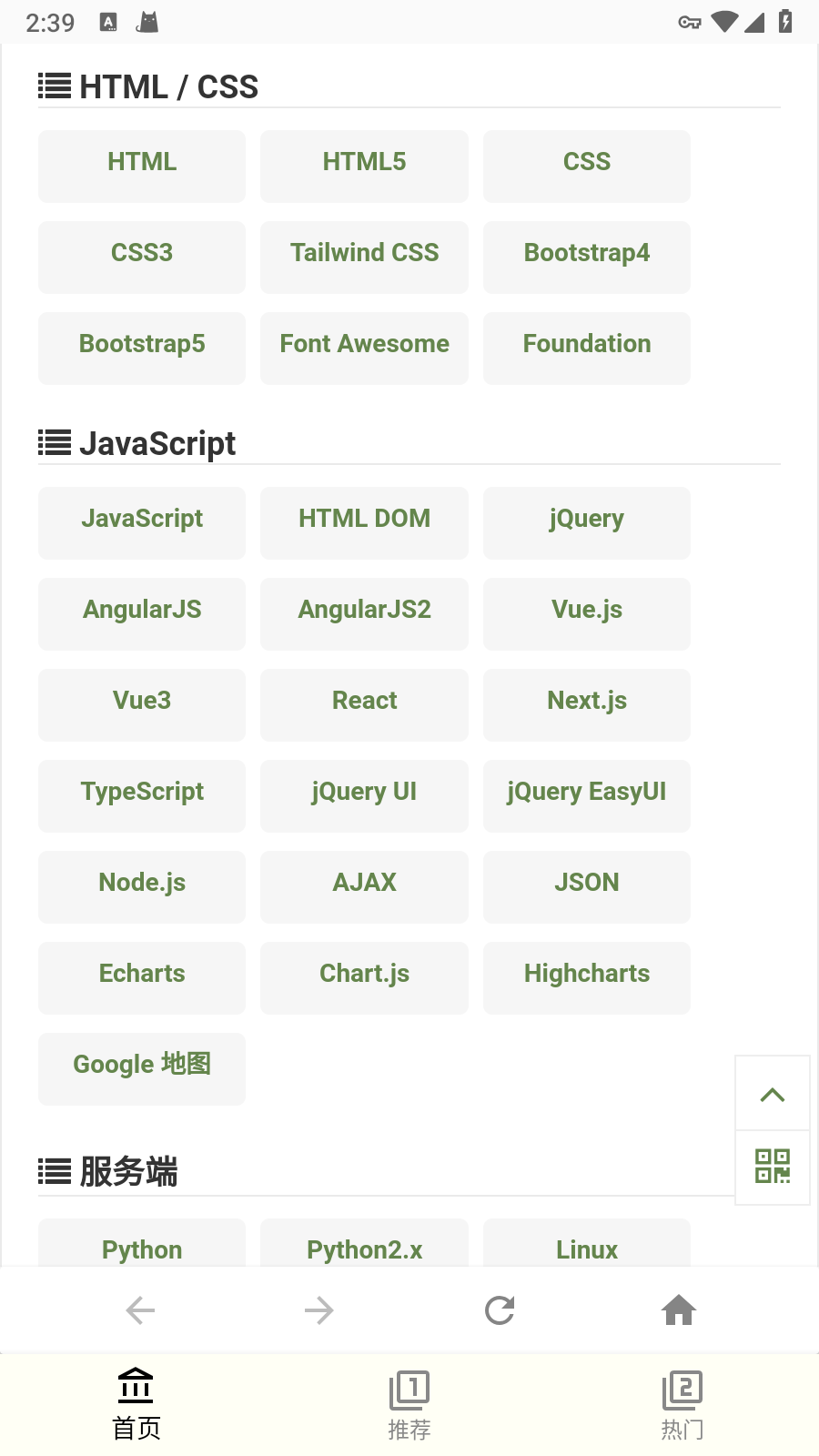Select the Vue.js tutorial
Viewport: 819px width, 1456px height.
[x=587, y=613]
